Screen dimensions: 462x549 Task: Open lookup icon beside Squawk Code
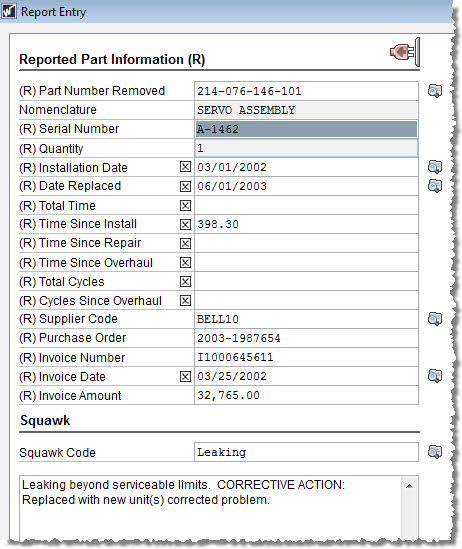click(x=435, y=452)
